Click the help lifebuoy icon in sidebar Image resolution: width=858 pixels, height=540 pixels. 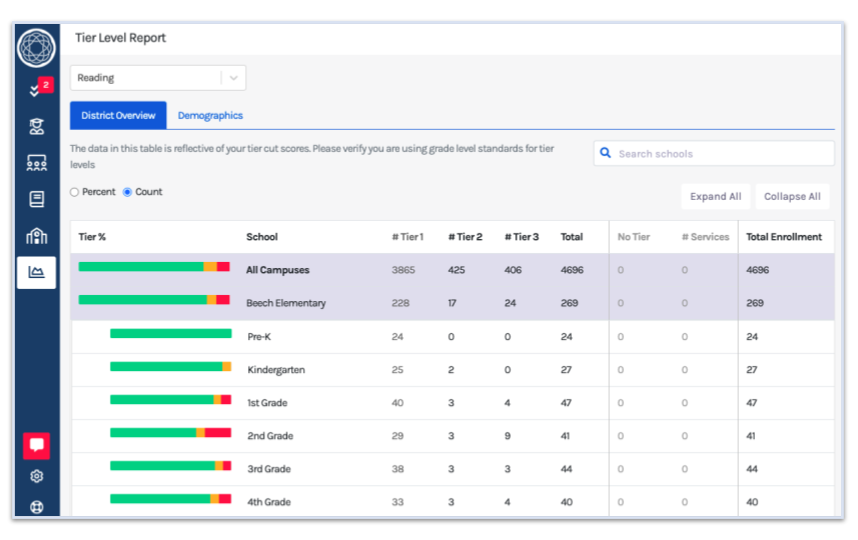tap(36, 506)
